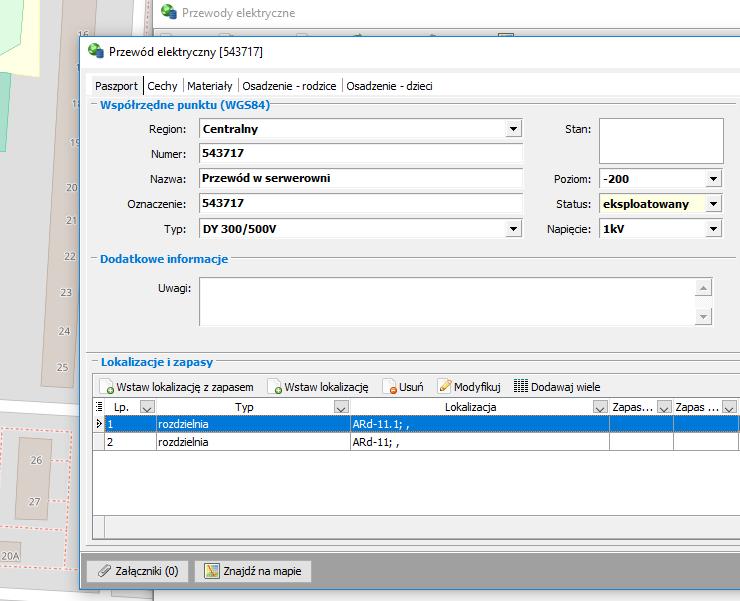
Task: Collapse the Dodatkowe informacje section
Action: click(94, 258)
